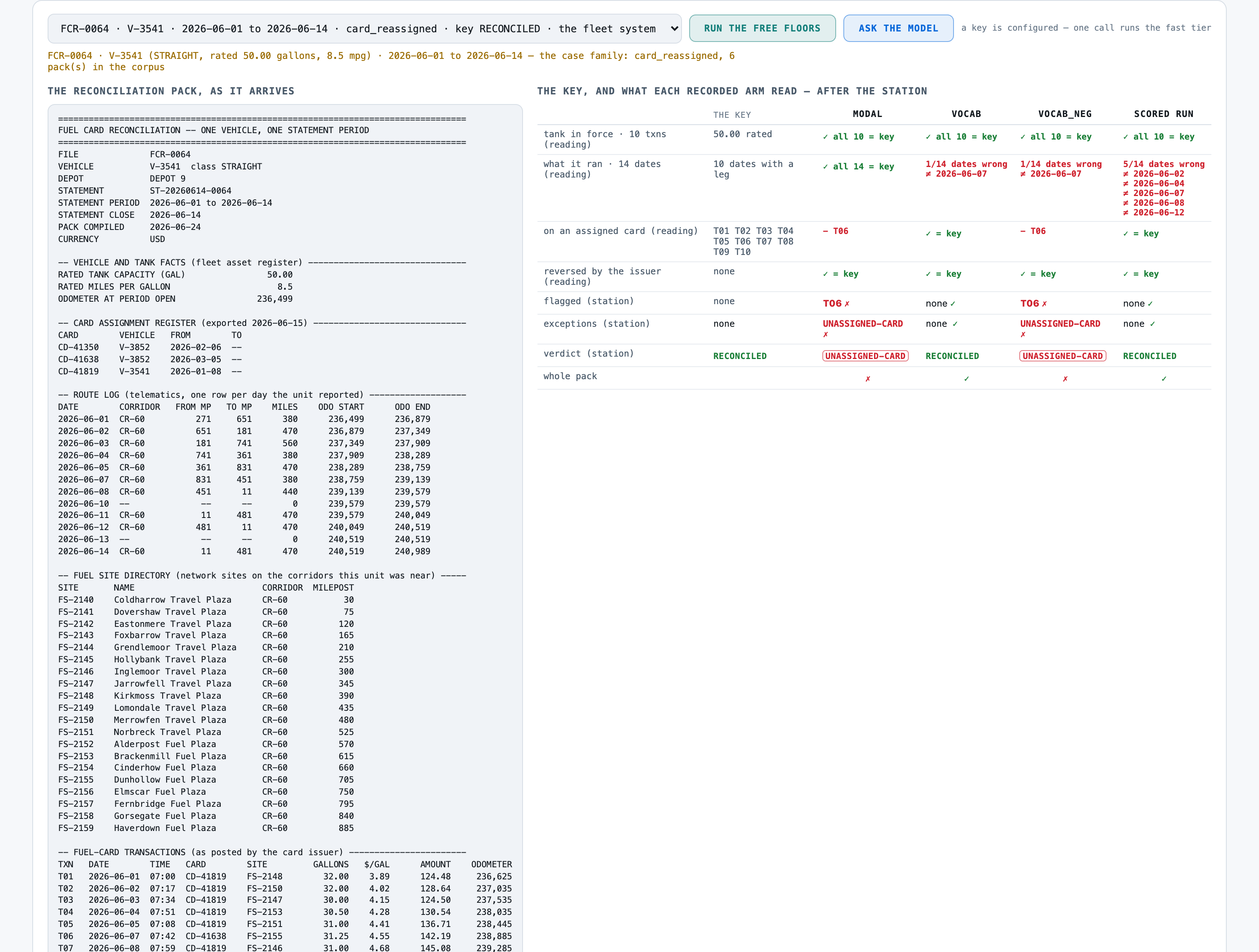This screenshot has width=1259, height=952.
Task: Click the RECONCILED verdict under SCORED RUN
Action: [x=1150, y=356]
